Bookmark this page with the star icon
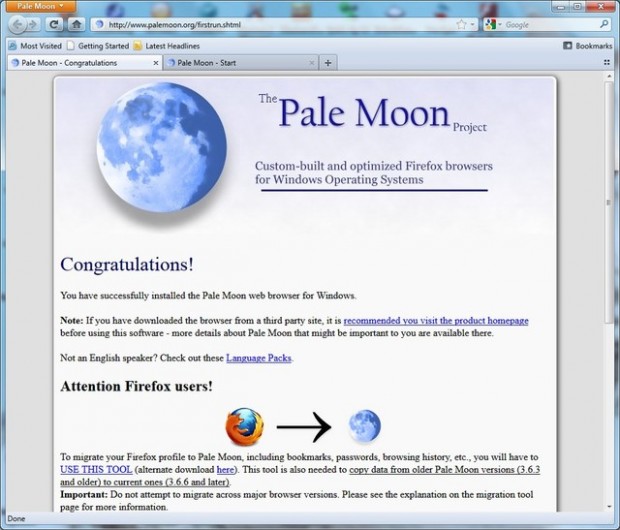Viewport: 620px width, 530px height. [461, 25]
